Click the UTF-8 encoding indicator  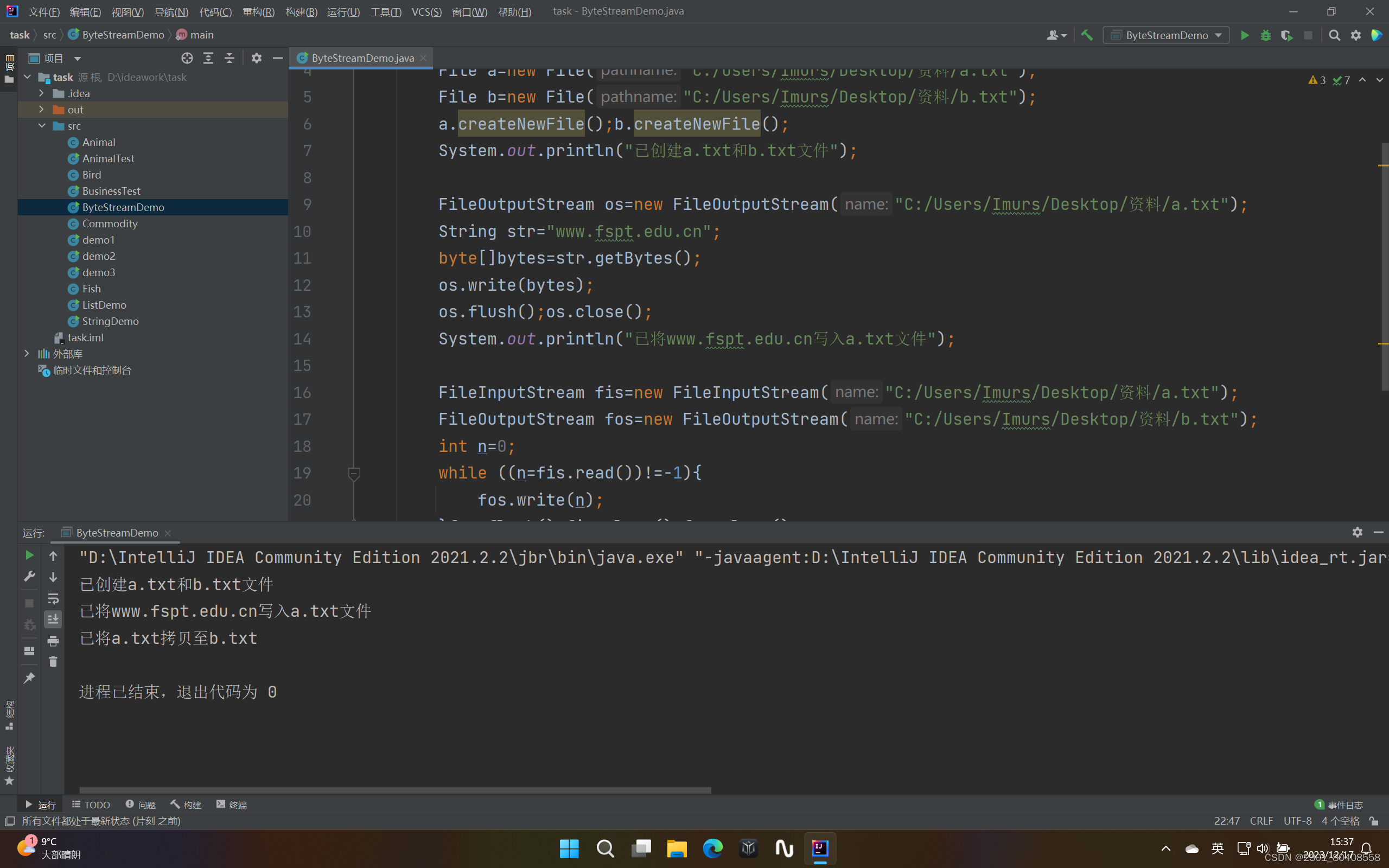pyautogui.click(x=1298, y=821)
